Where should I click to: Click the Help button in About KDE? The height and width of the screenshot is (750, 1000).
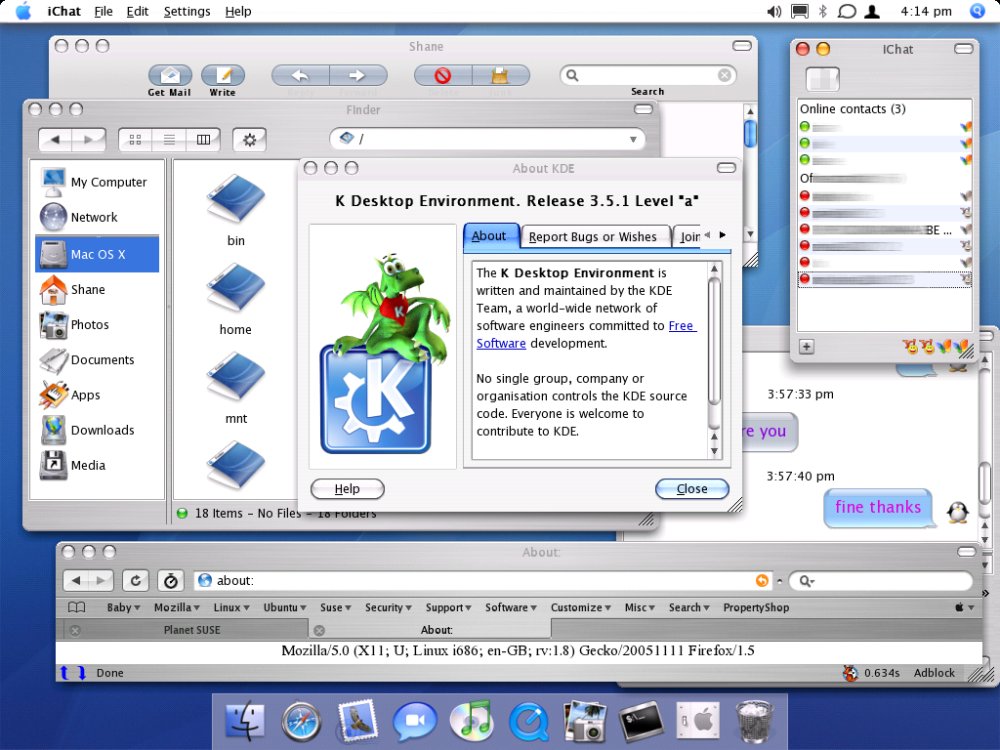(347, 489)
